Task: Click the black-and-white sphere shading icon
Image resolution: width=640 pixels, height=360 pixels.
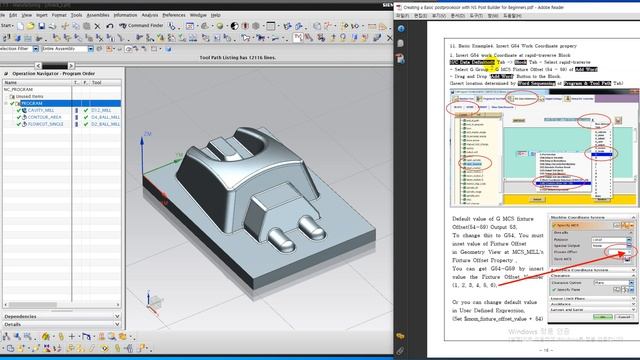Action: (234, 26)
